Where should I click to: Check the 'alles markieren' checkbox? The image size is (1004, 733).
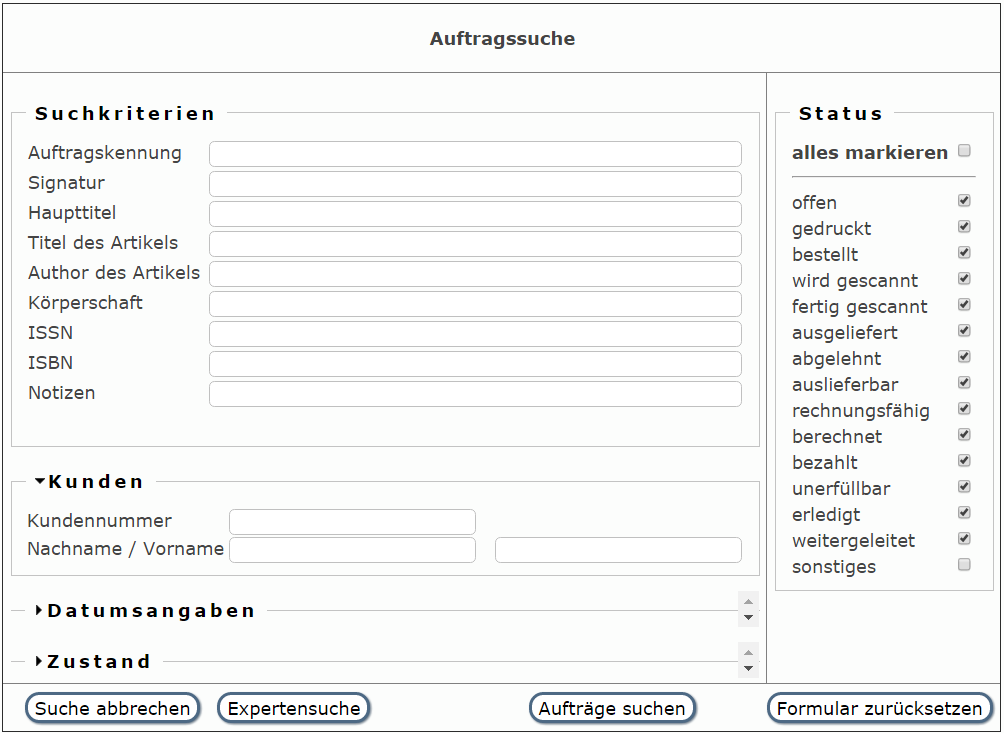pos(964,151)
